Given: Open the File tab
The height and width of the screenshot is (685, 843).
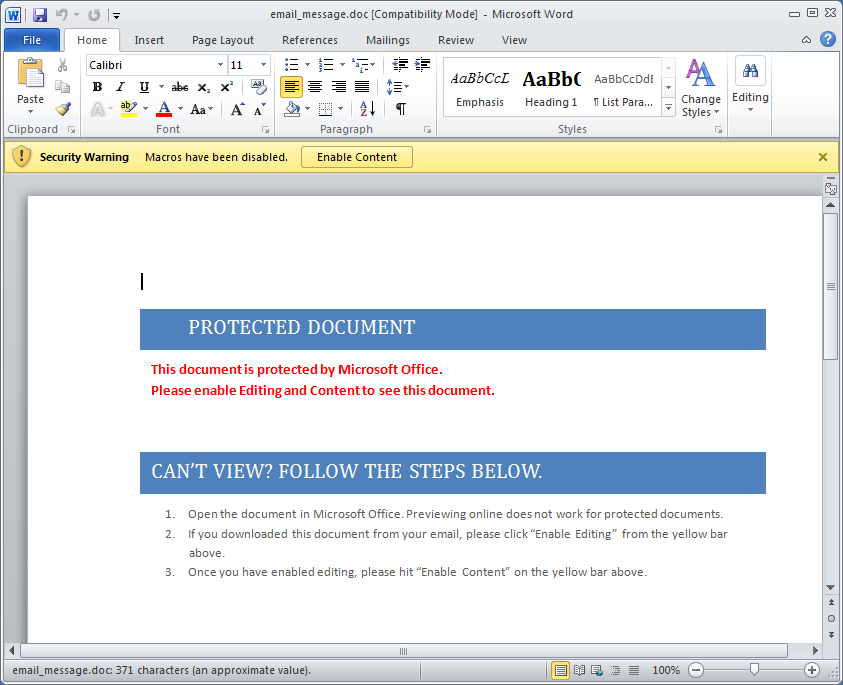Looking at the screenshot, I should pos(32,40).
